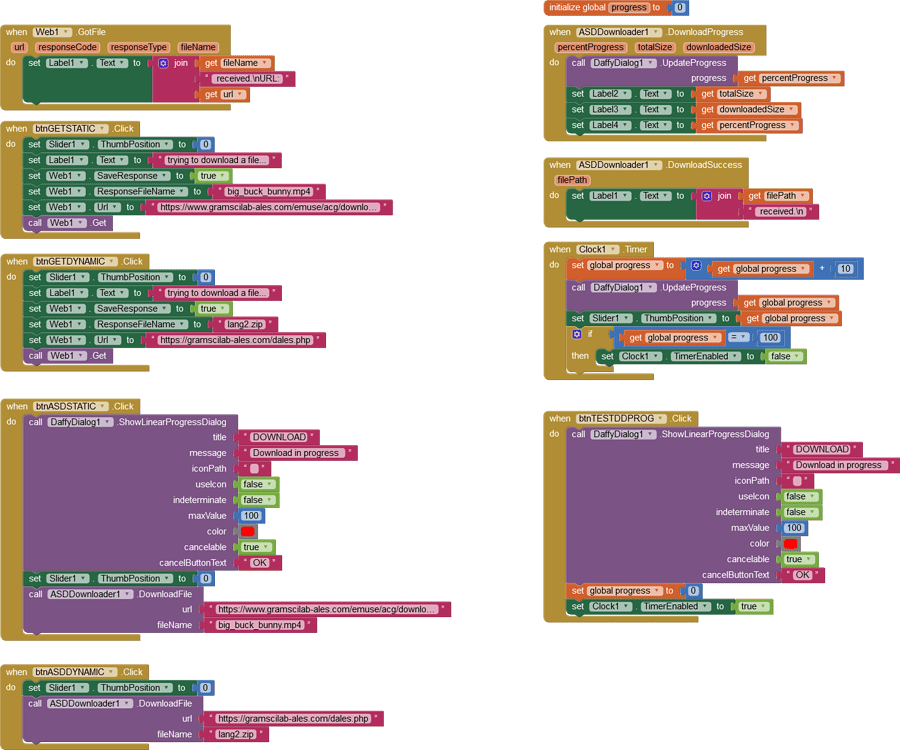Edit dales.php URL text in btnASDDYNAMIC.Click
This screenshot has height=750, width=900.
coord(293,718)
